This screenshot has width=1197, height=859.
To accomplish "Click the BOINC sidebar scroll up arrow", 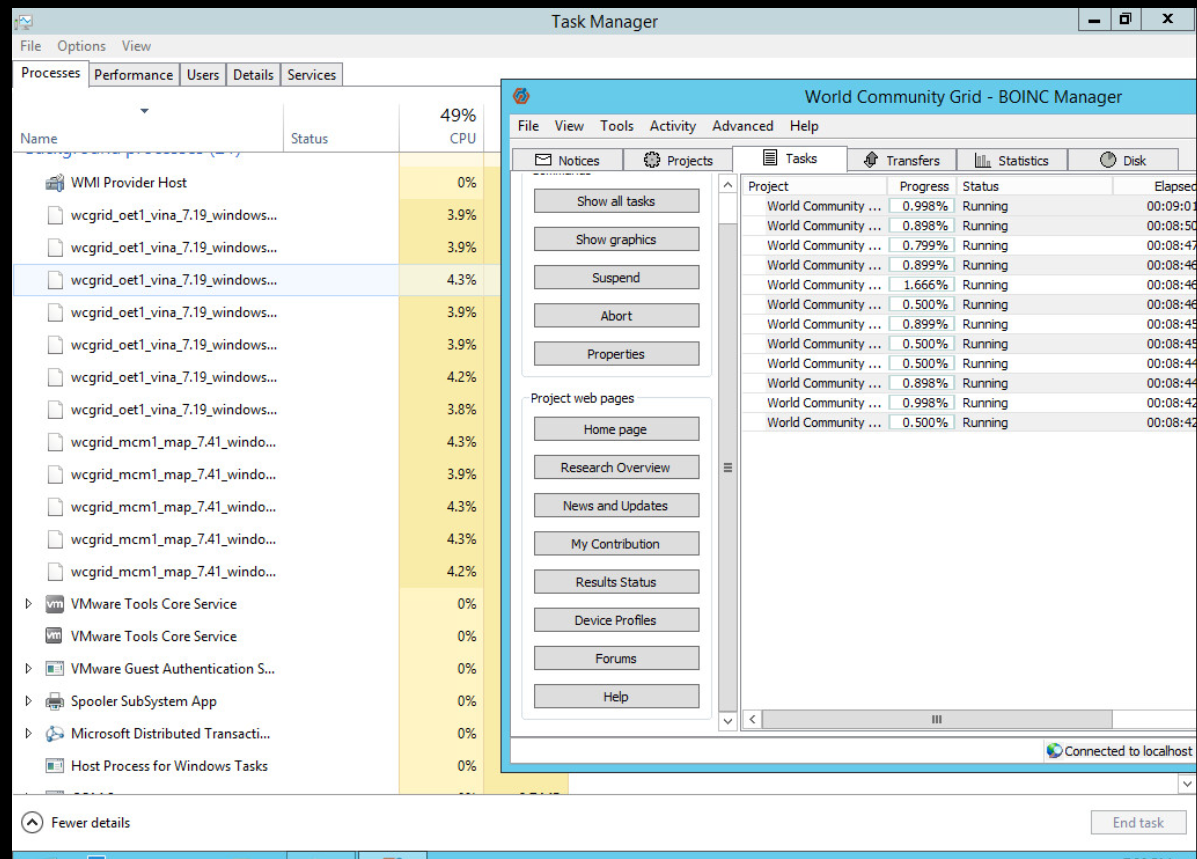I will pos(728,185).
